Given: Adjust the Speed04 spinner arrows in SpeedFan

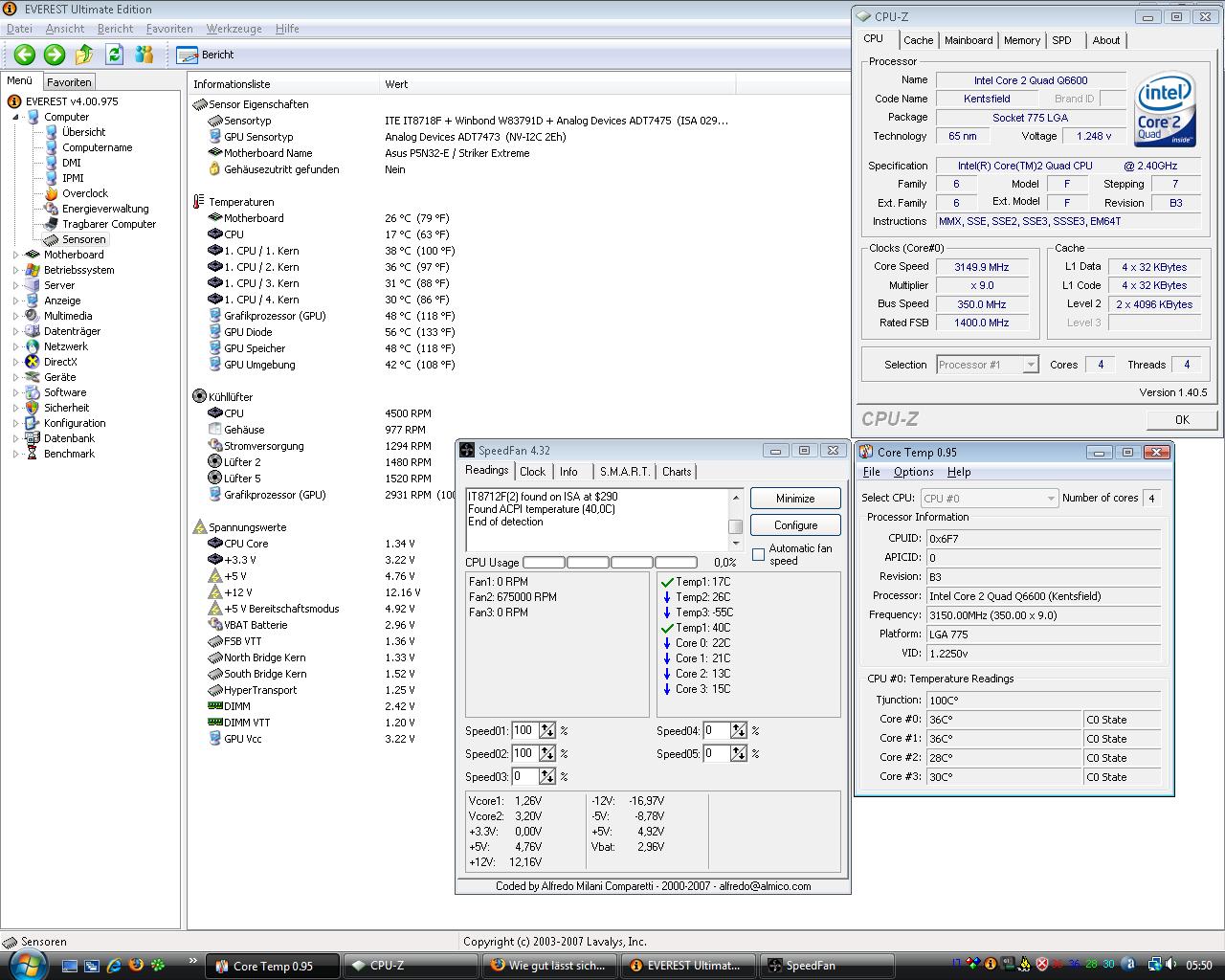Looking at the screenshot, I should (738, 730).
